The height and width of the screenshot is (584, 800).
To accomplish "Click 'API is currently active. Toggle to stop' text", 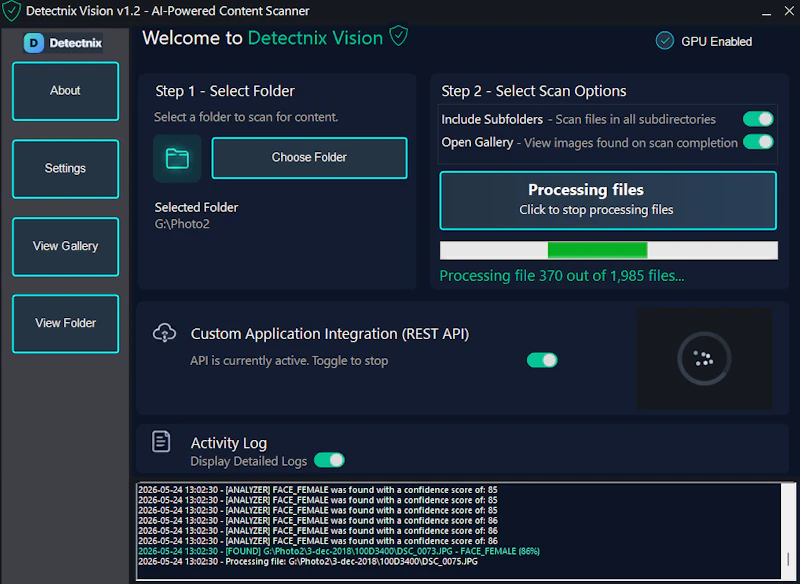I will tap(289, 361).
